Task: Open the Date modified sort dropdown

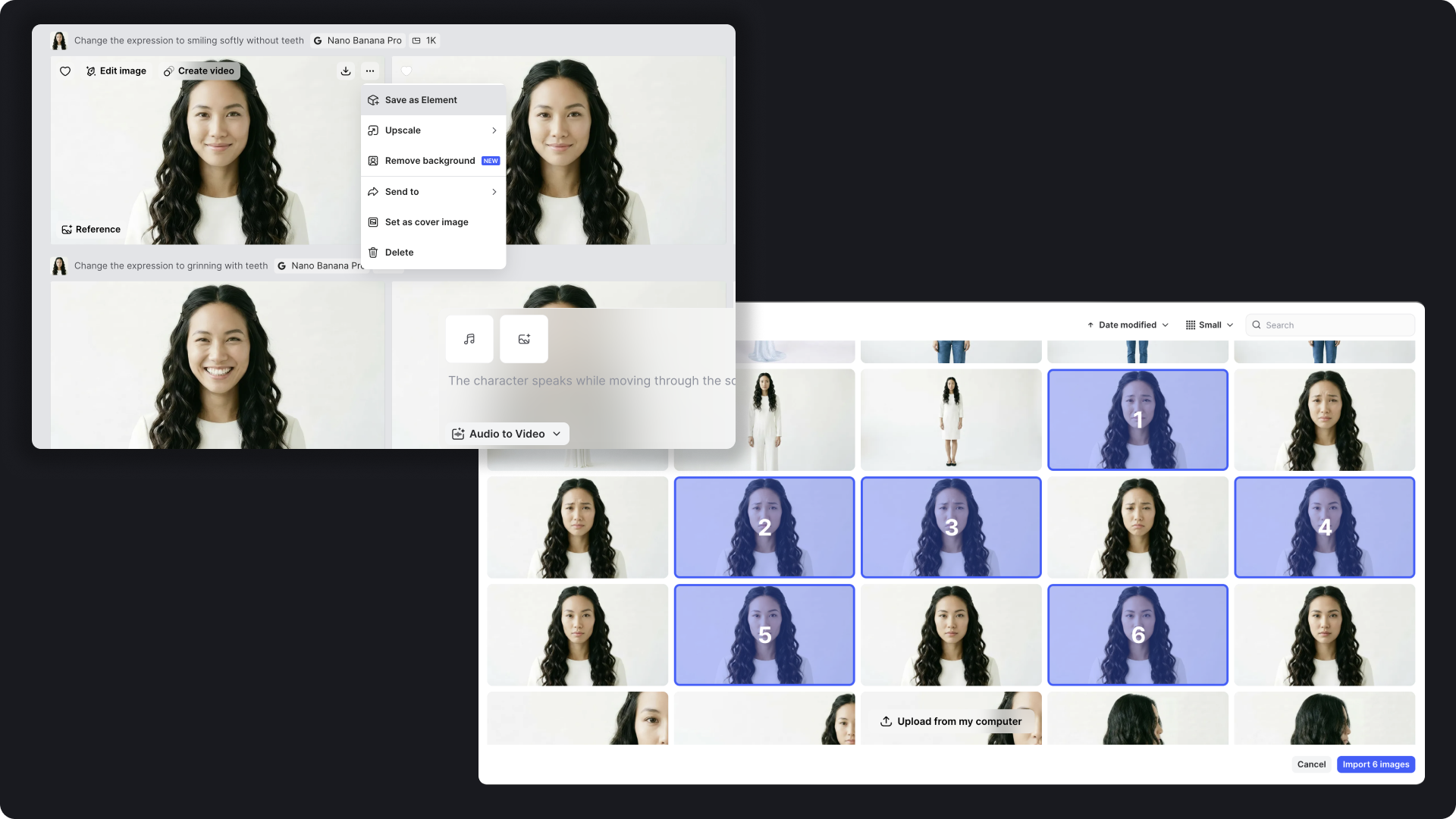Action: click(x=1128, y=325)
